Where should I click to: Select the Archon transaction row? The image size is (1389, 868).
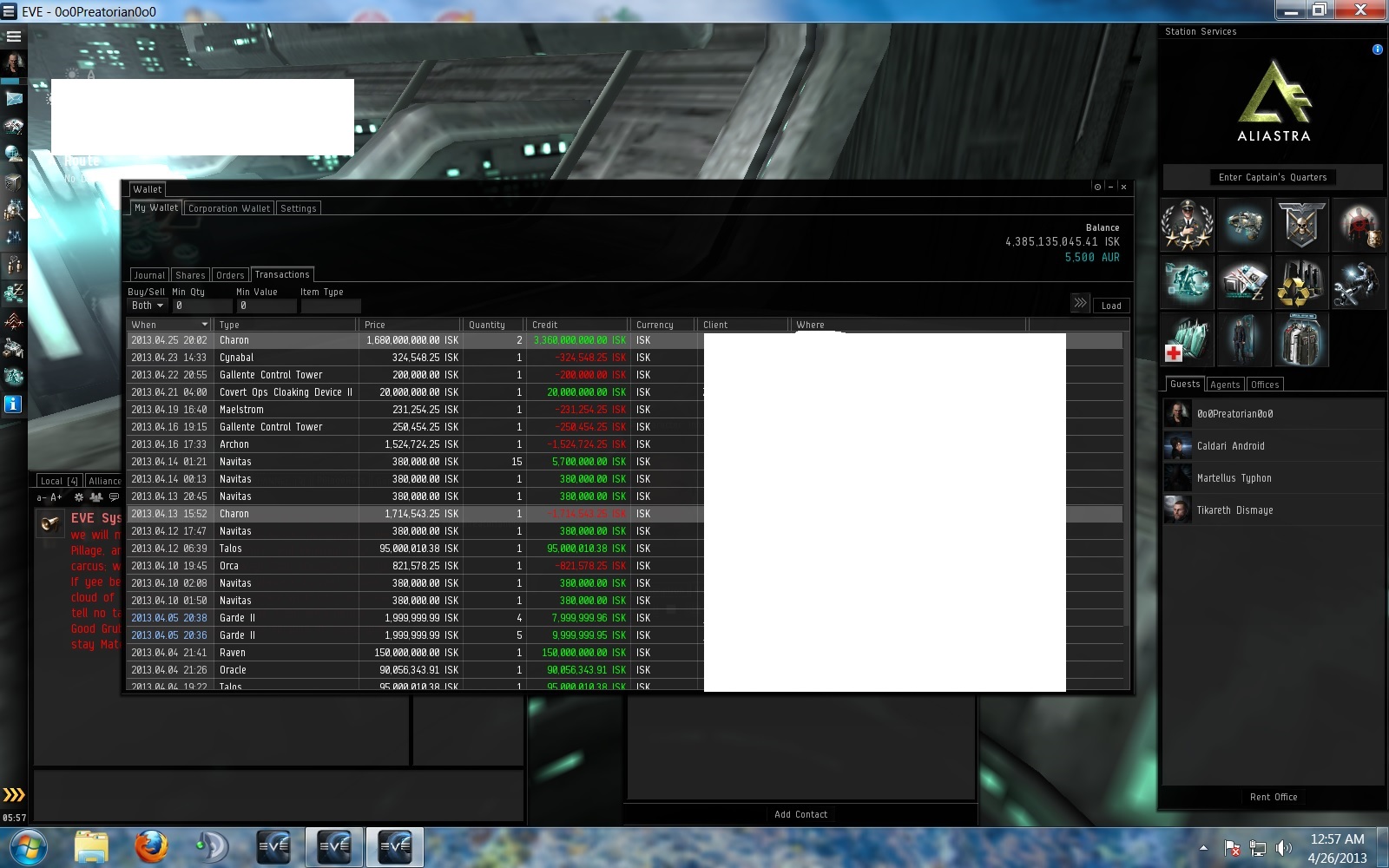(x=625, y=444)
